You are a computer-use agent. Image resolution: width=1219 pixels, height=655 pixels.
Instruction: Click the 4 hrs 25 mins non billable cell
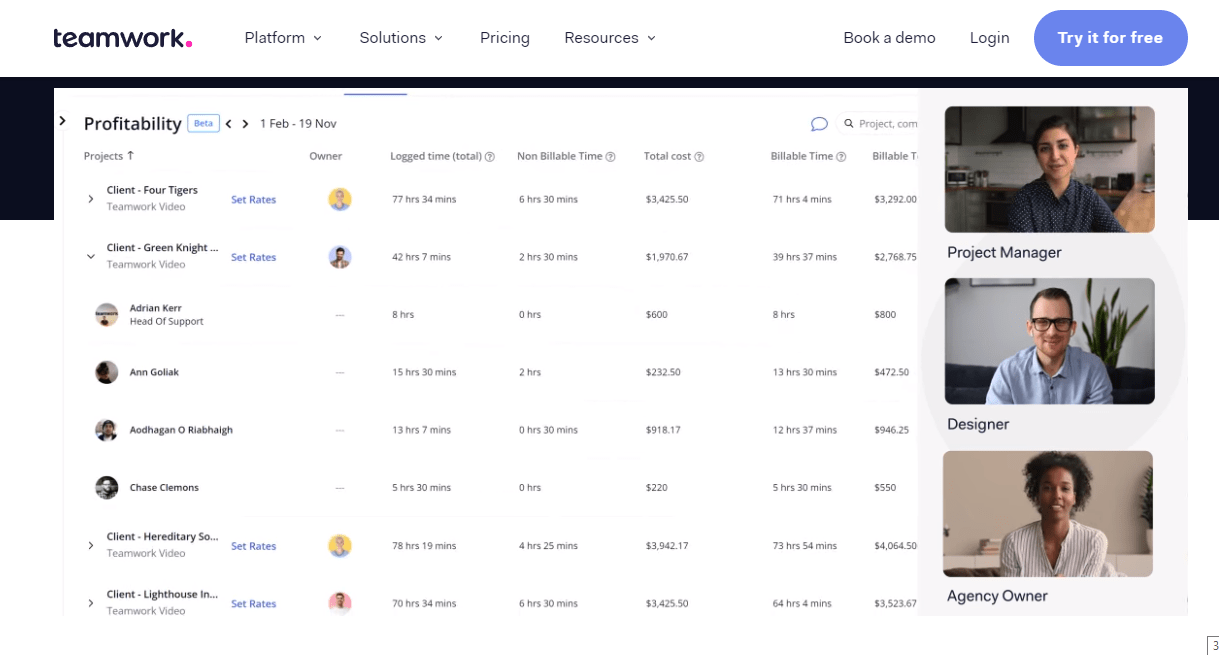coord(548,546)
